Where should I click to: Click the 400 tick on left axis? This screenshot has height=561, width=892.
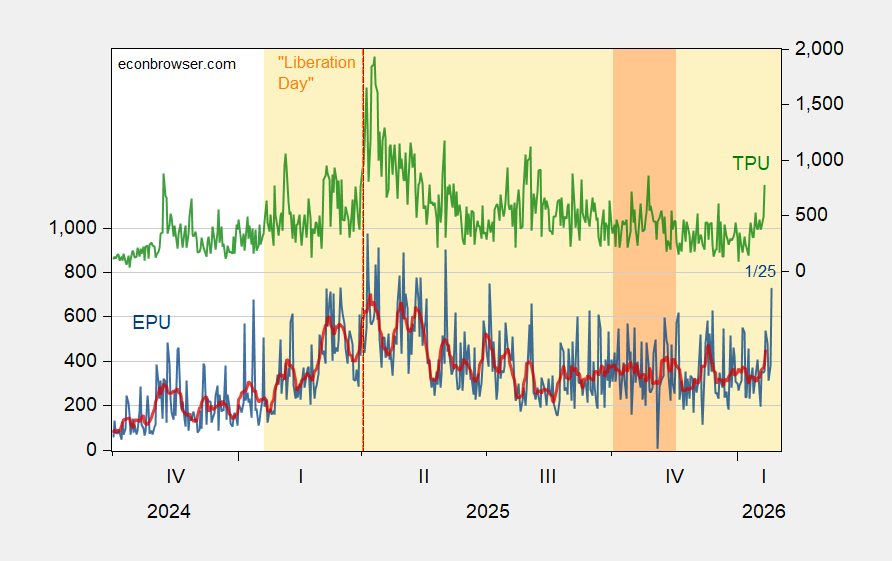pyautogui.click(x=80, y=361)
